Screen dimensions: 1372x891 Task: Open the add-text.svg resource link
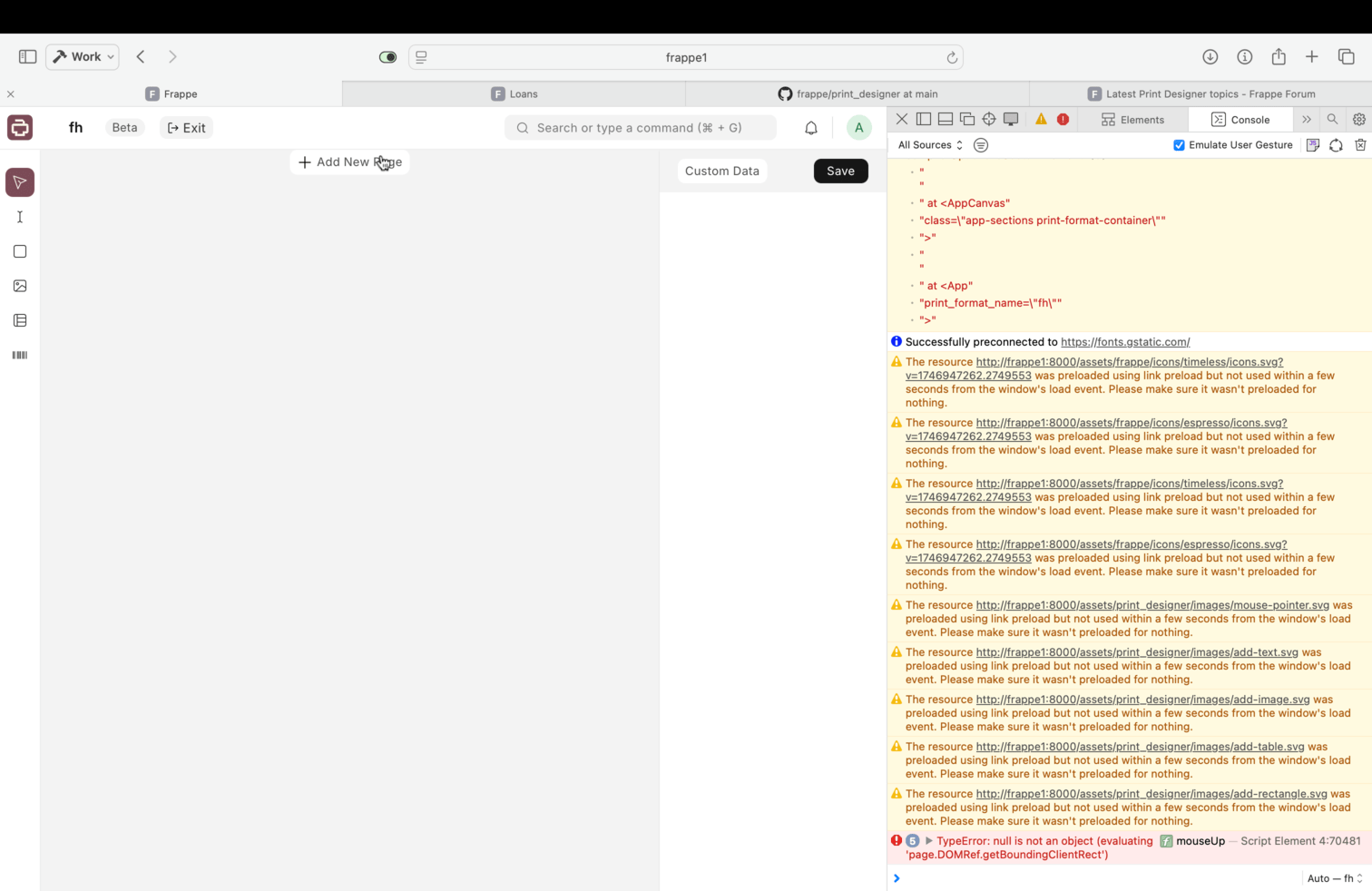click(1137, 652)
